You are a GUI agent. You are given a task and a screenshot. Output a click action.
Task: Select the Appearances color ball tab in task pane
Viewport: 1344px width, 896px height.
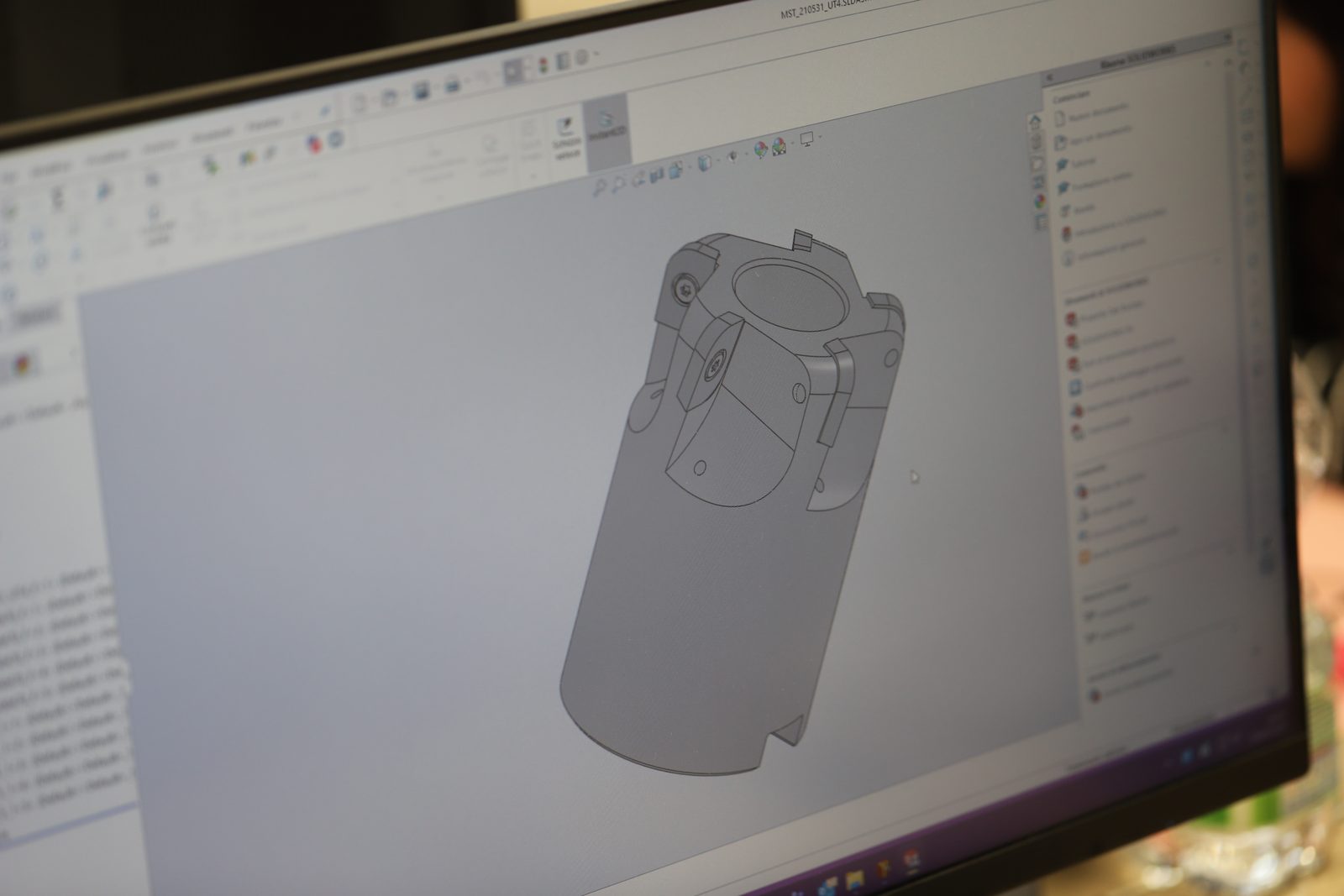pyautogui.click(x=1040, y=202)
